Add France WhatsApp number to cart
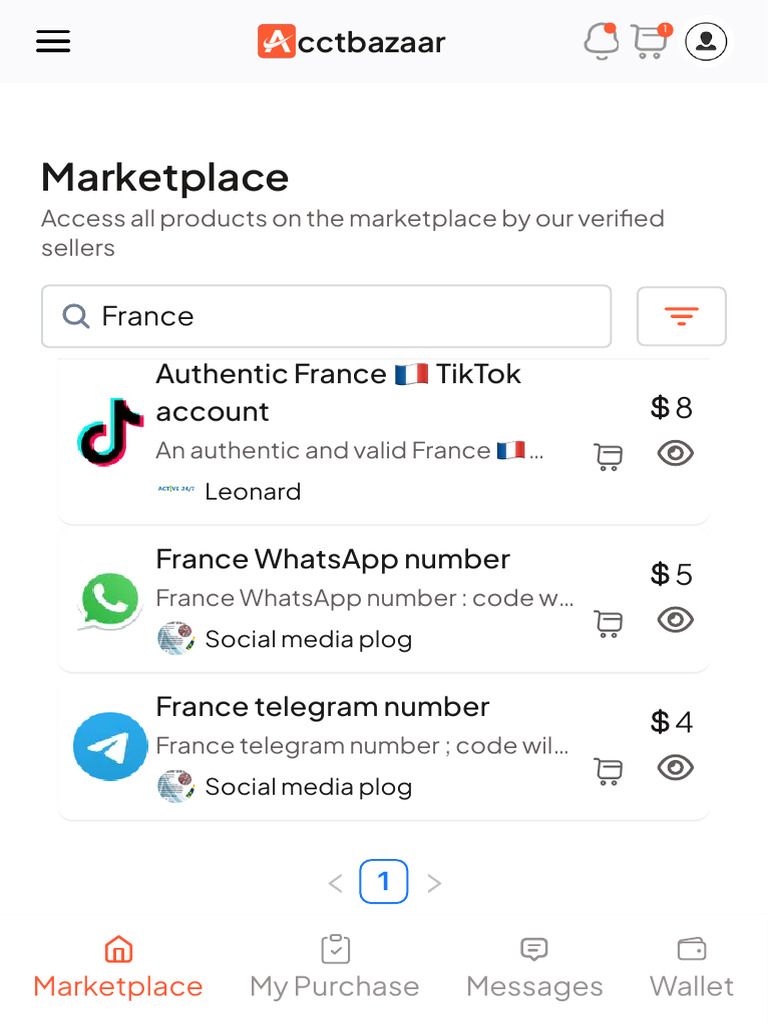The width and height of the screenshot is (768, 1024). coord(608,623)
